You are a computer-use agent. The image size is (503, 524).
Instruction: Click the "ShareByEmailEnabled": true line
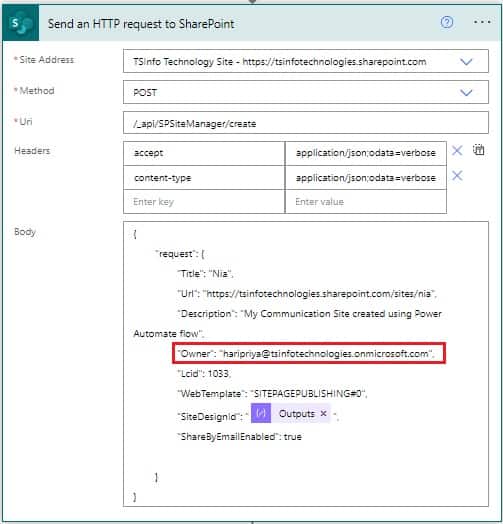(x=239, y=436)
